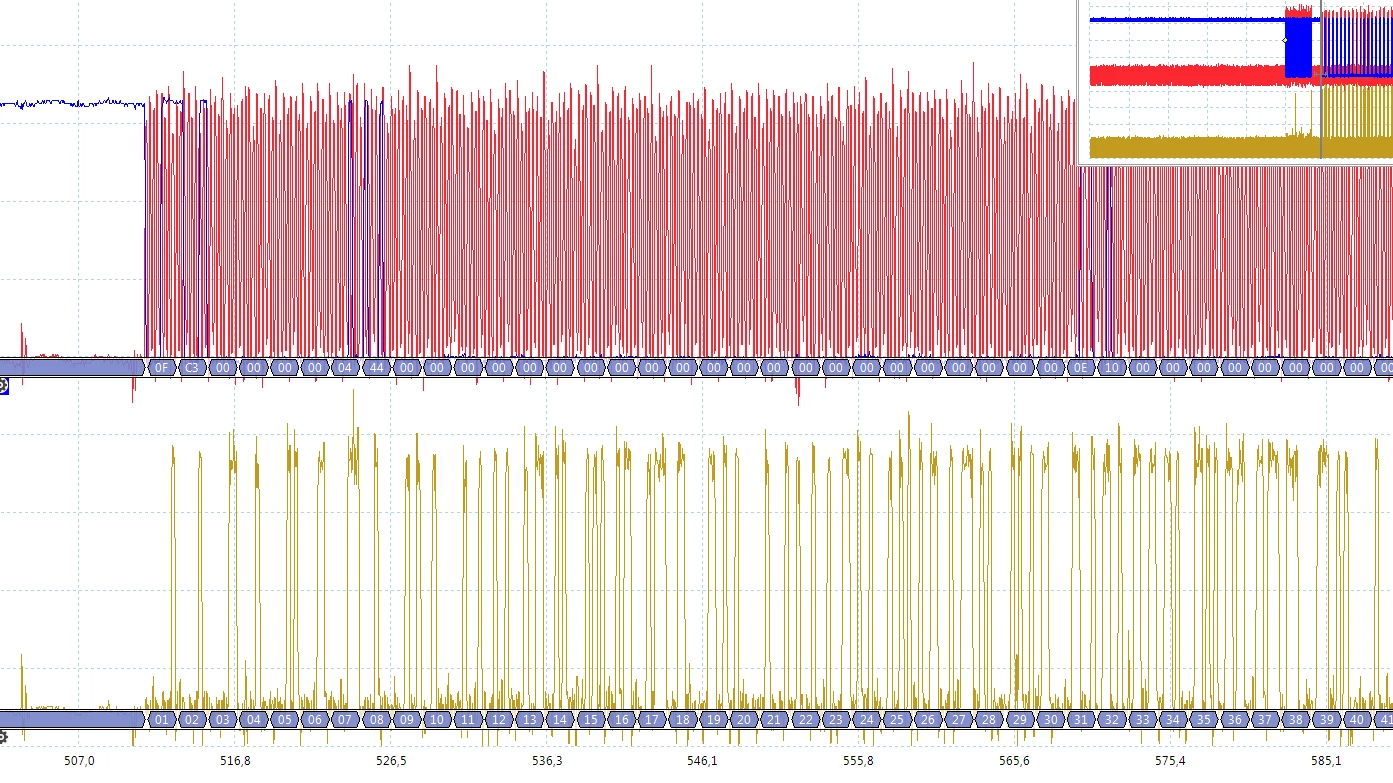Select decoded byte C3 in upper decoder row

(x=192, y=368)
